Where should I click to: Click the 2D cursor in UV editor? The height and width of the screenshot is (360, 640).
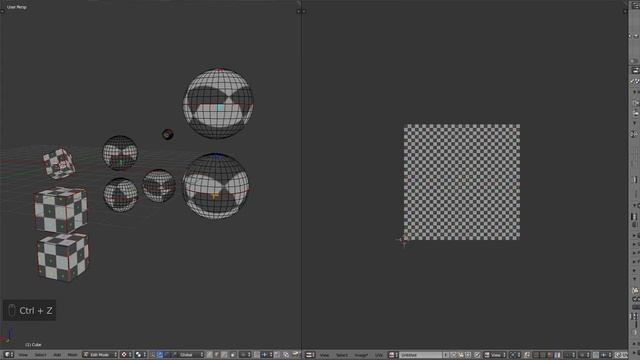403,240
